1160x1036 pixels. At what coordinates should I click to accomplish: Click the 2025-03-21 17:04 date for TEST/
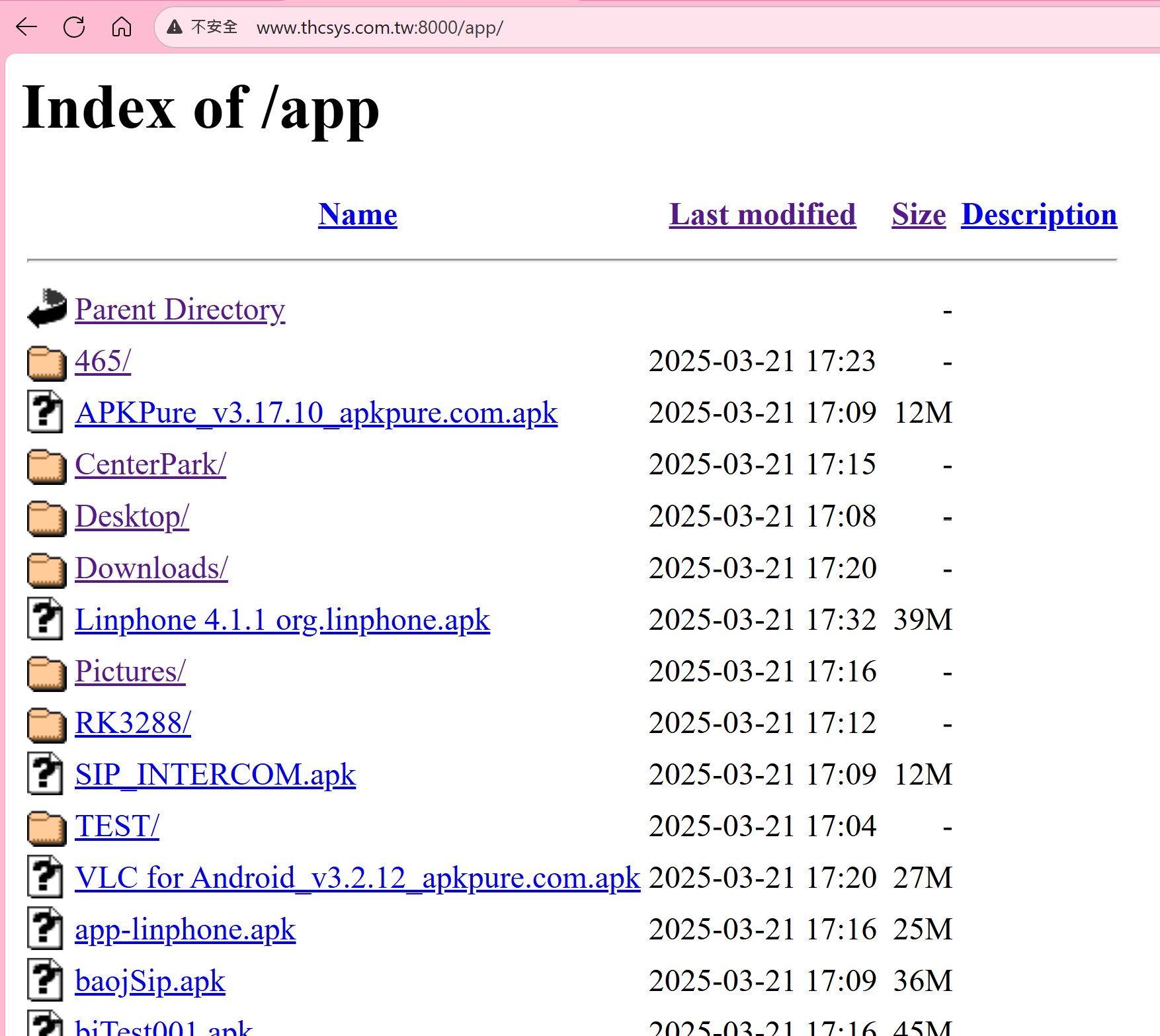point(763,826)
